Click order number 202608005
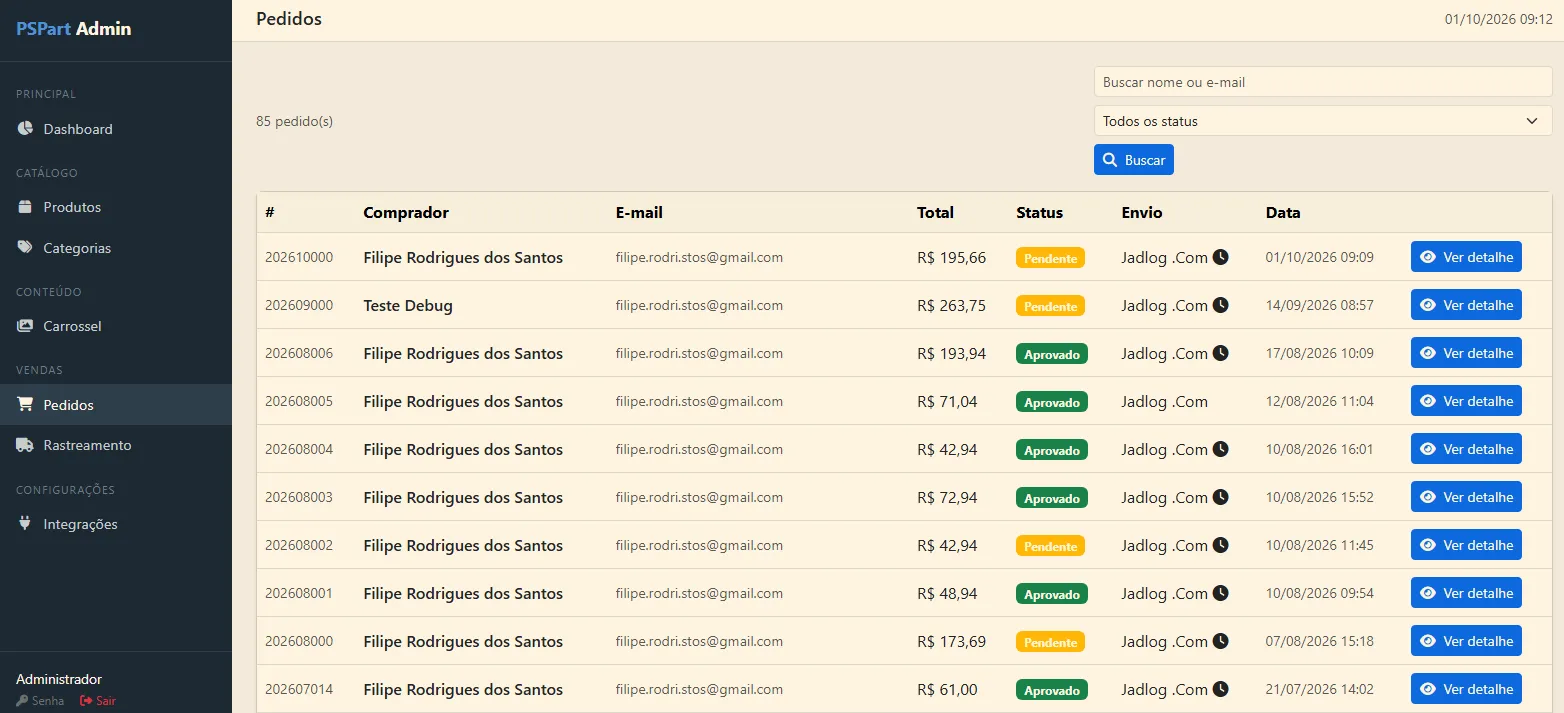This screenshot has width=1564, height=713. point(299,401)
